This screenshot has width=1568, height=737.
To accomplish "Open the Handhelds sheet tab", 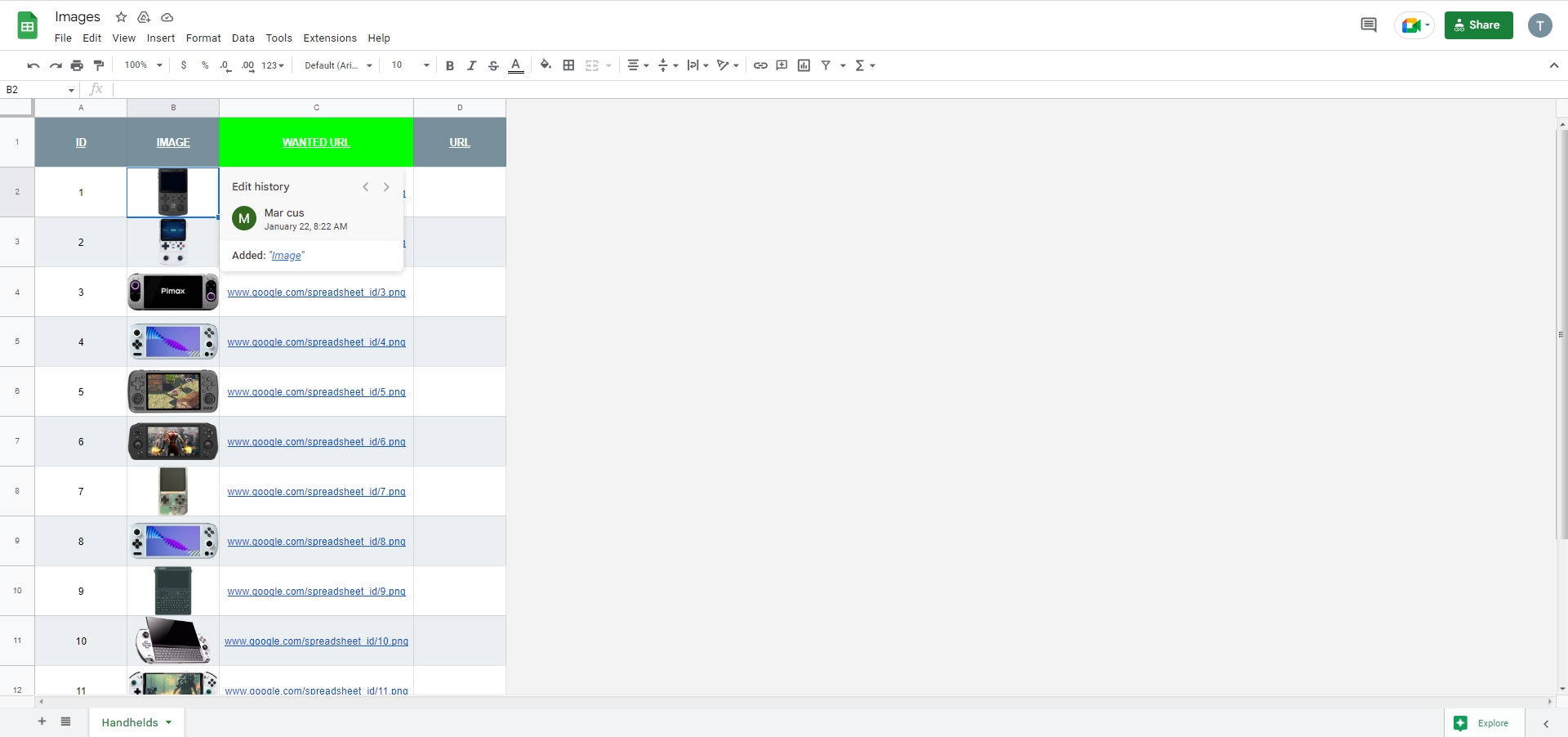I will pyautogui.click(x=136, y=722).
